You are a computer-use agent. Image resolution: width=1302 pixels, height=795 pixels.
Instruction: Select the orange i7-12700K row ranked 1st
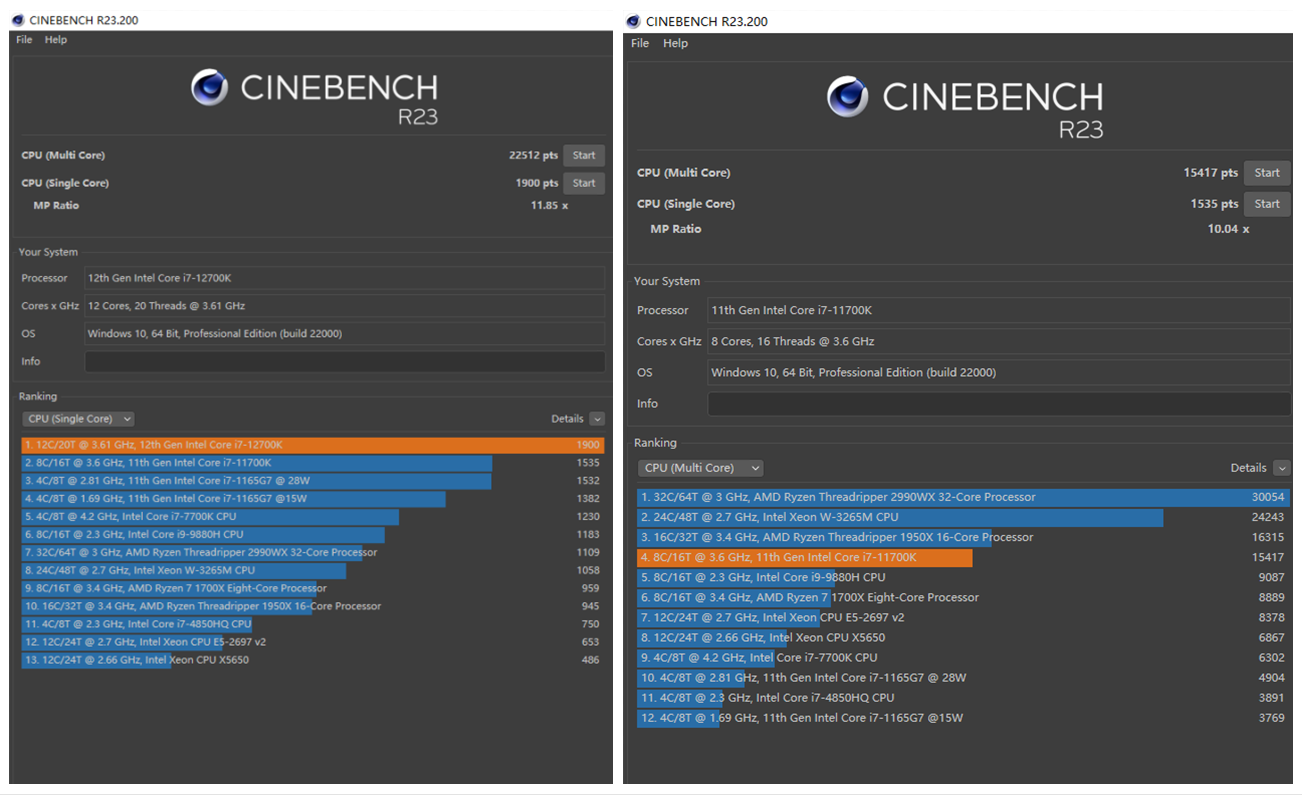click(313, 445)
